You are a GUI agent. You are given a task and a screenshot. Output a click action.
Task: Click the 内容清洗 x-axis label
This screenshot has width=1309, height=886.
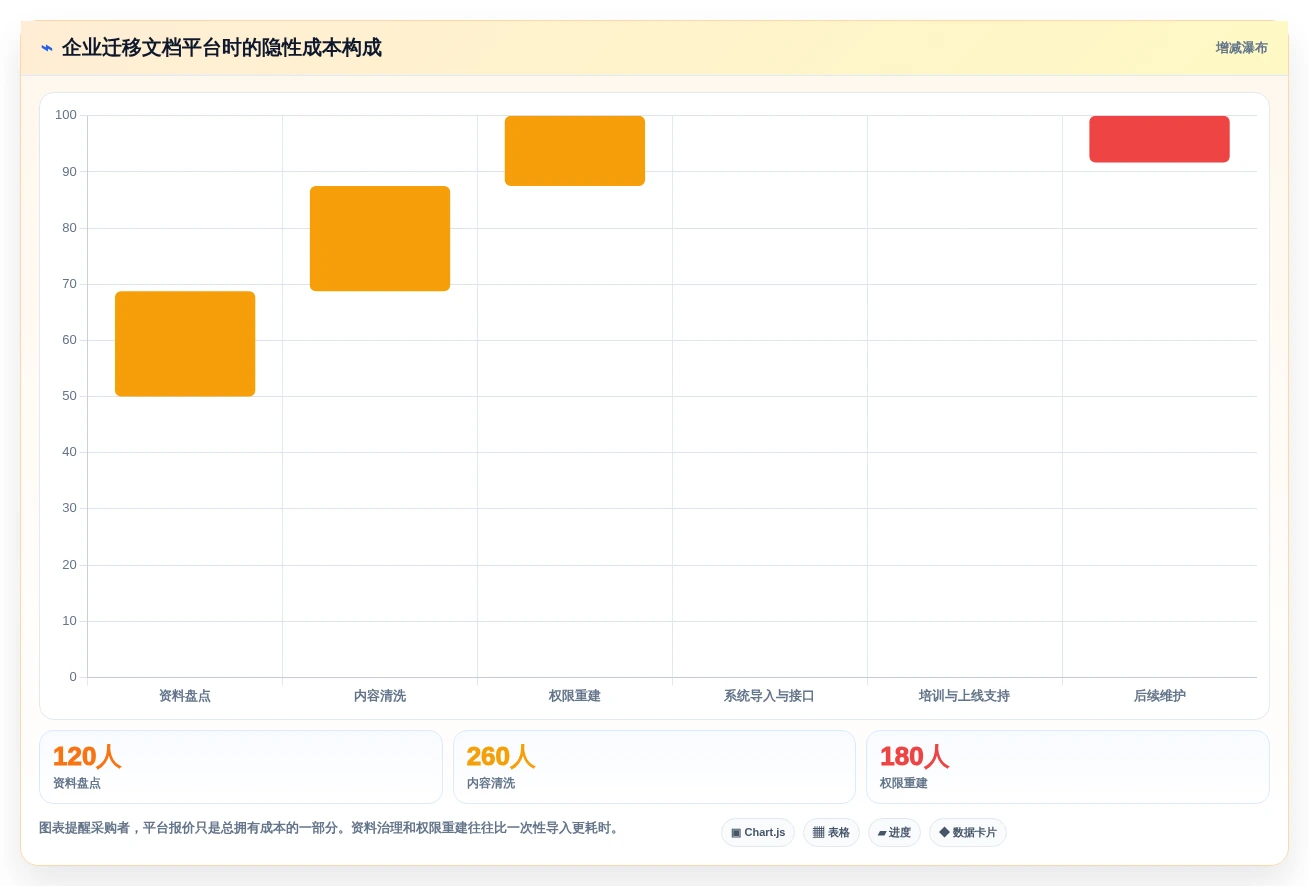(380, 696)
